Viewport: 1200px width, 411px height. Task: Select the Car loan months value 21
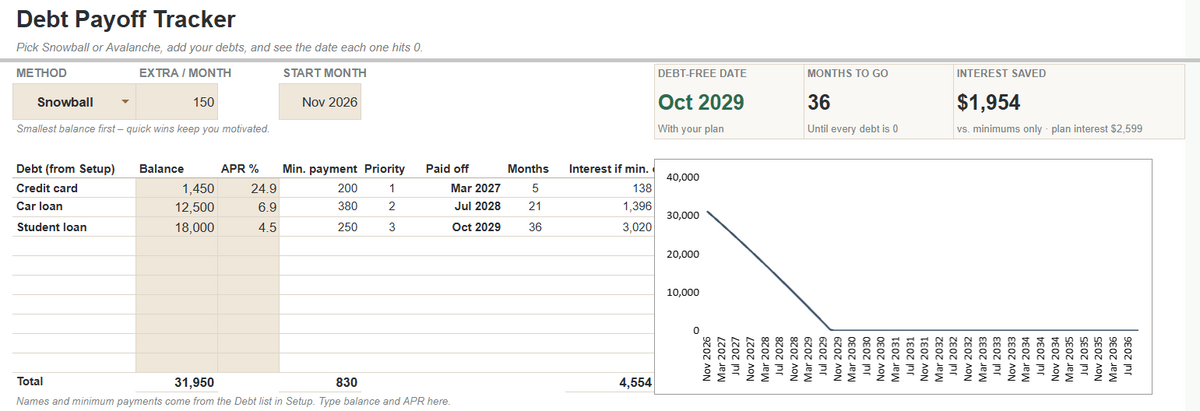535,206
